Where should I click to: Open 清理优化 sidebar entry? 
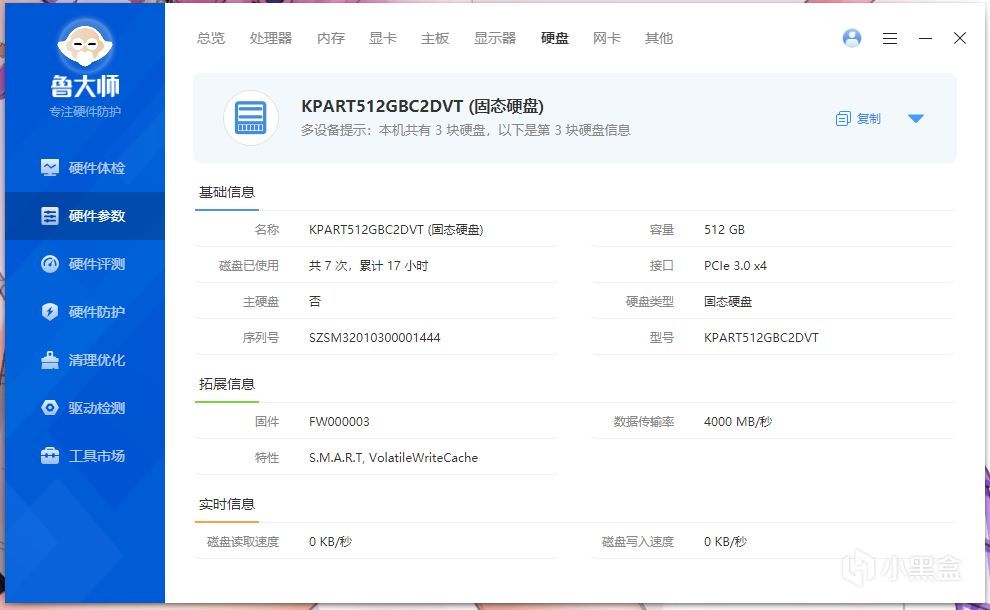point(84,360)
